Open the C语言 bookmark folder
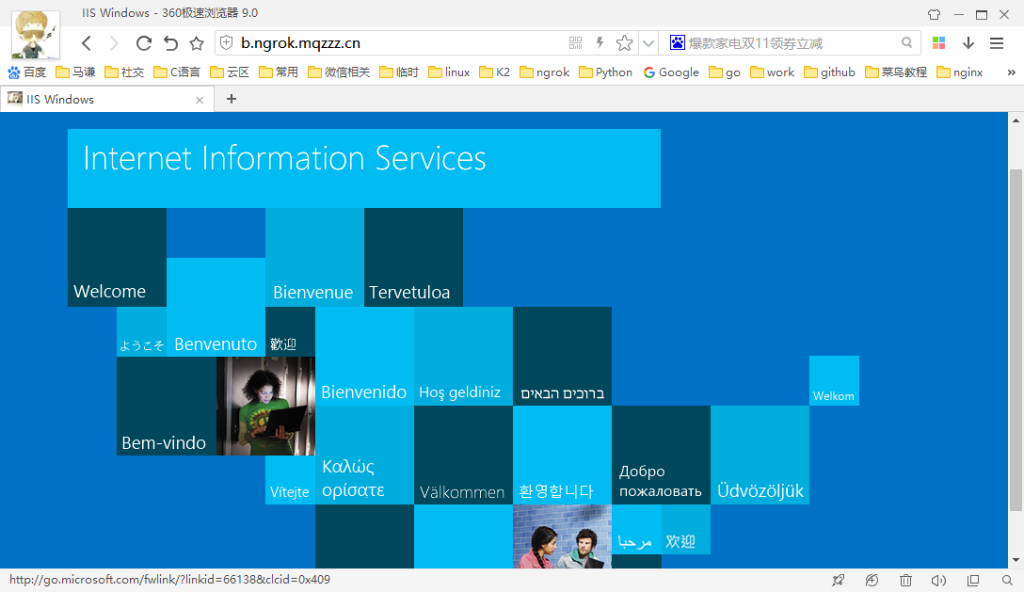This screenshot has width=1024, height=592. pos(177,72)
